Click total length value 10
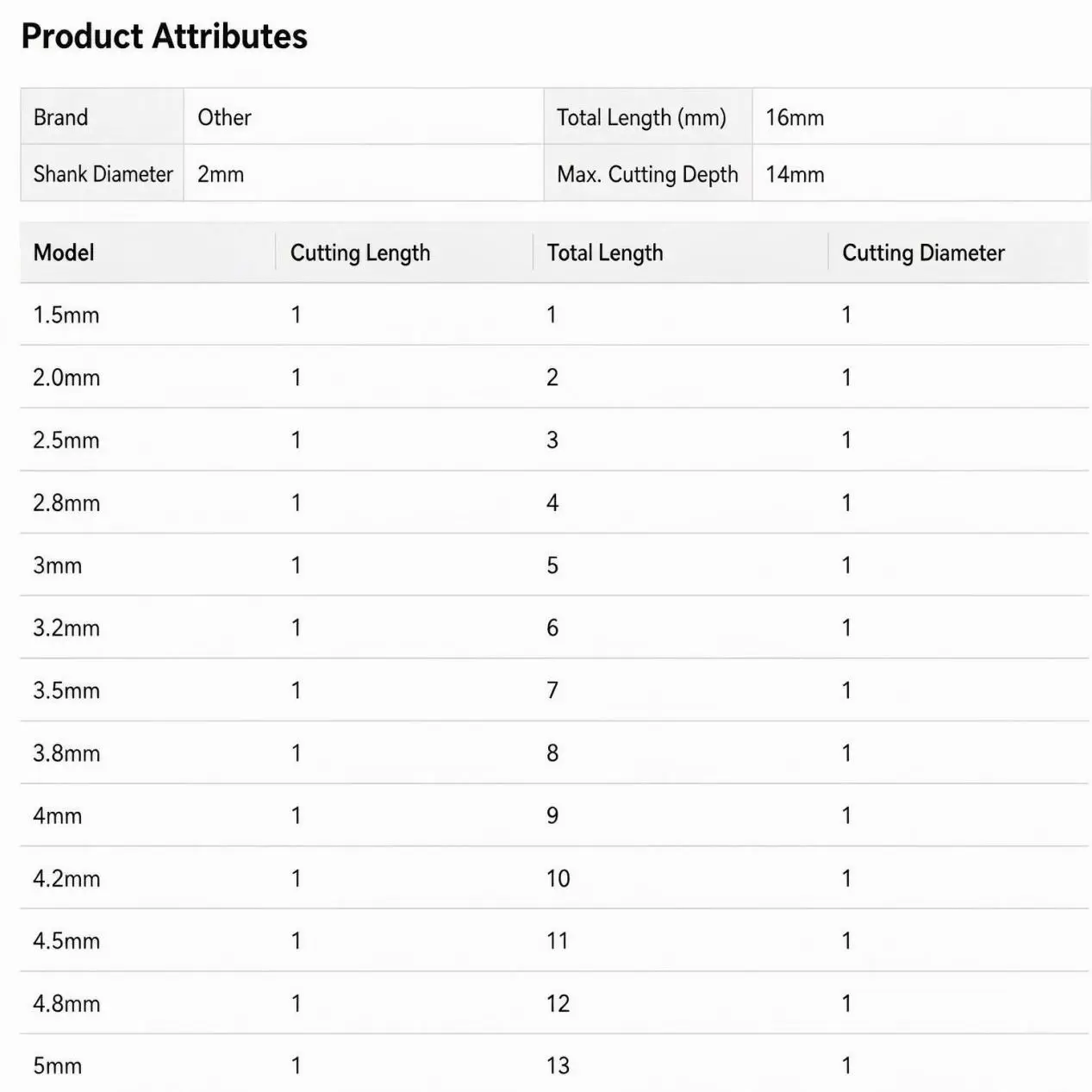1092x1092 pixels. click(558, 878)
